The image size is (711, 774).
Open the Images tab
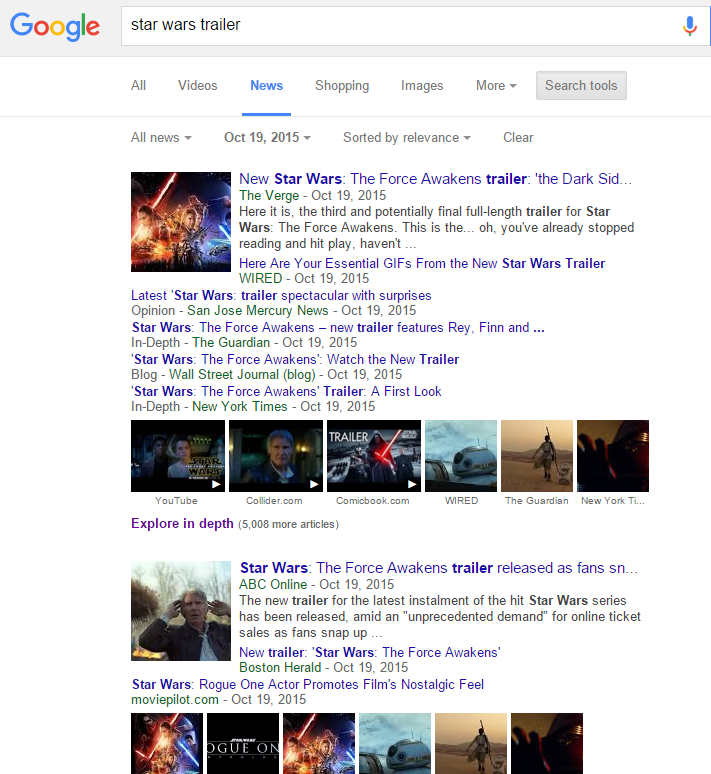click(422, 85)
